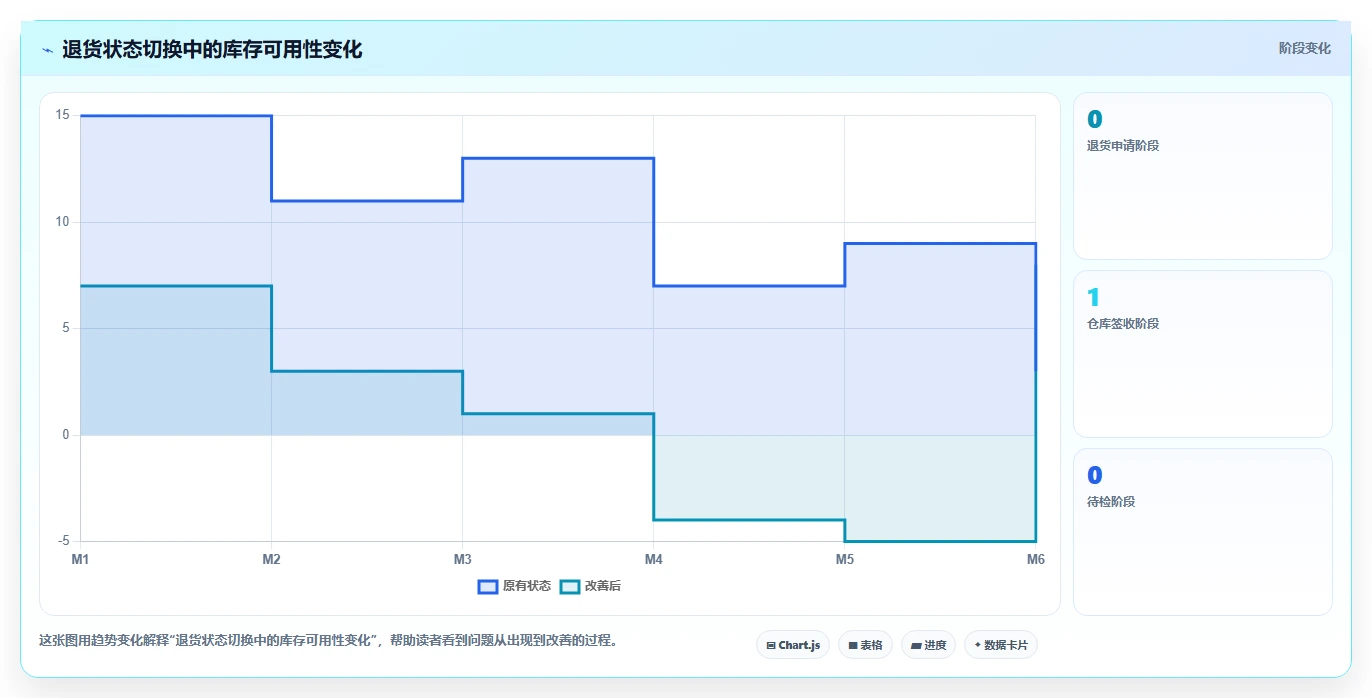Click the M4 axis label
The width and height of the screenshot is (1372, 698).
click(x=653, y=559)
